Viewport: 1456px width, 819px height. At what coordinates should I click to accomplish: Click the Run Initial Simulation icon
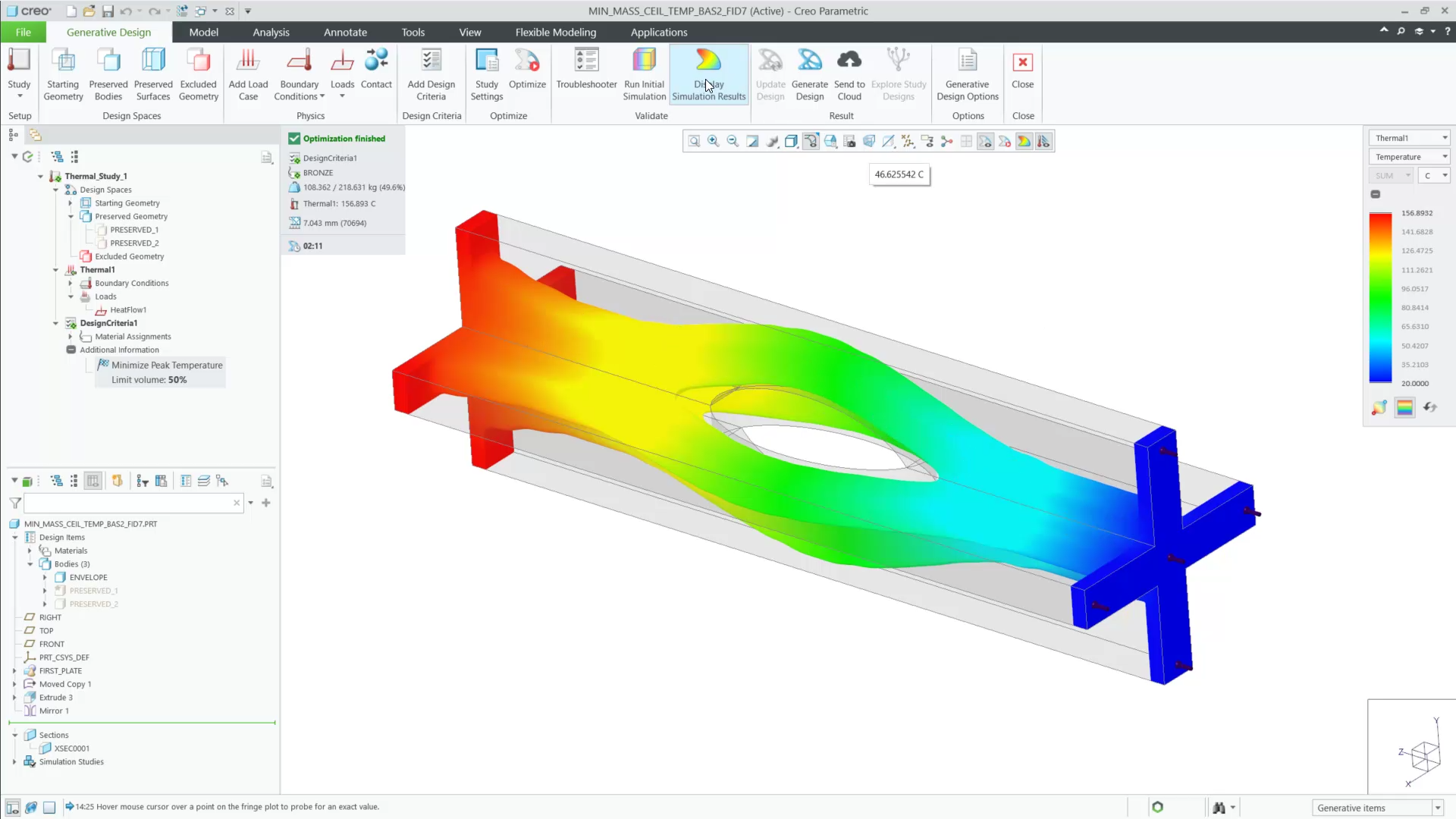pos(644,72)
